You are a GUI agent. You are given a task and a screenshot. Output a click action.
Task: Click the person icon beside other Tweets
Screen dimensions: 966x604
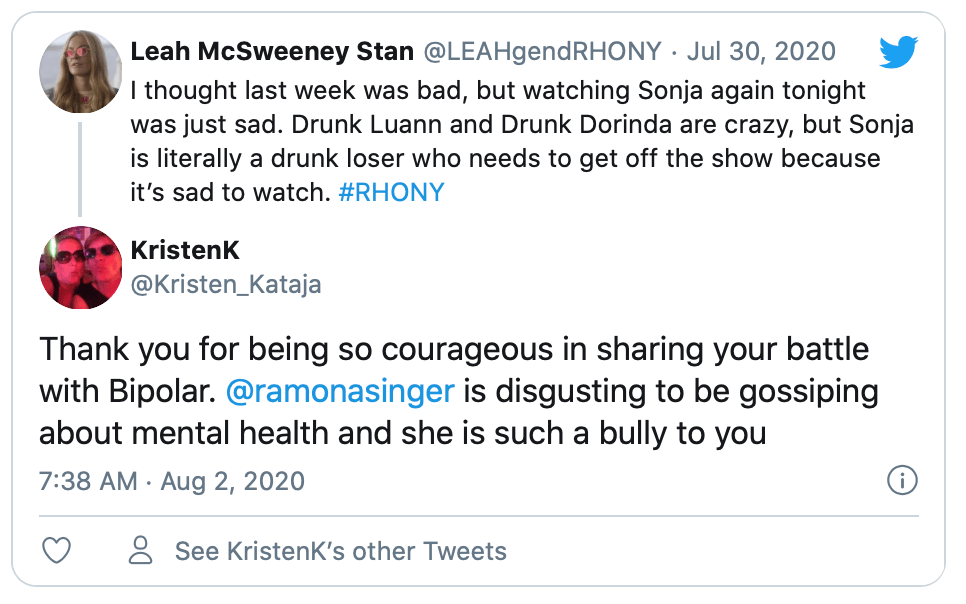pos(141,550)
